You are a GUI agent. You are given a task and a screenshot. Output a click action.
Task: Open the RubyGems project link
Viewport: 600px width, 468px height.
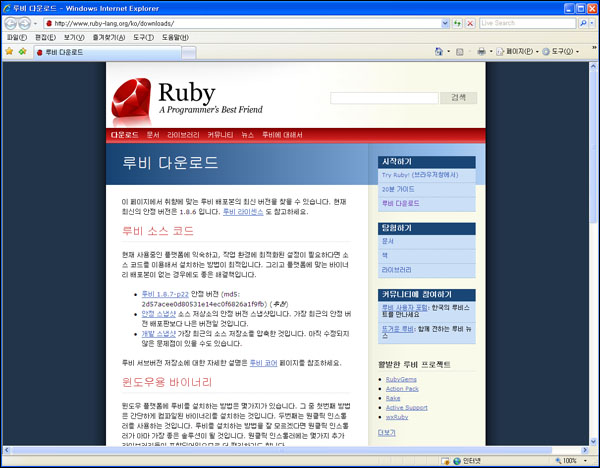click(x=401, y=380)
